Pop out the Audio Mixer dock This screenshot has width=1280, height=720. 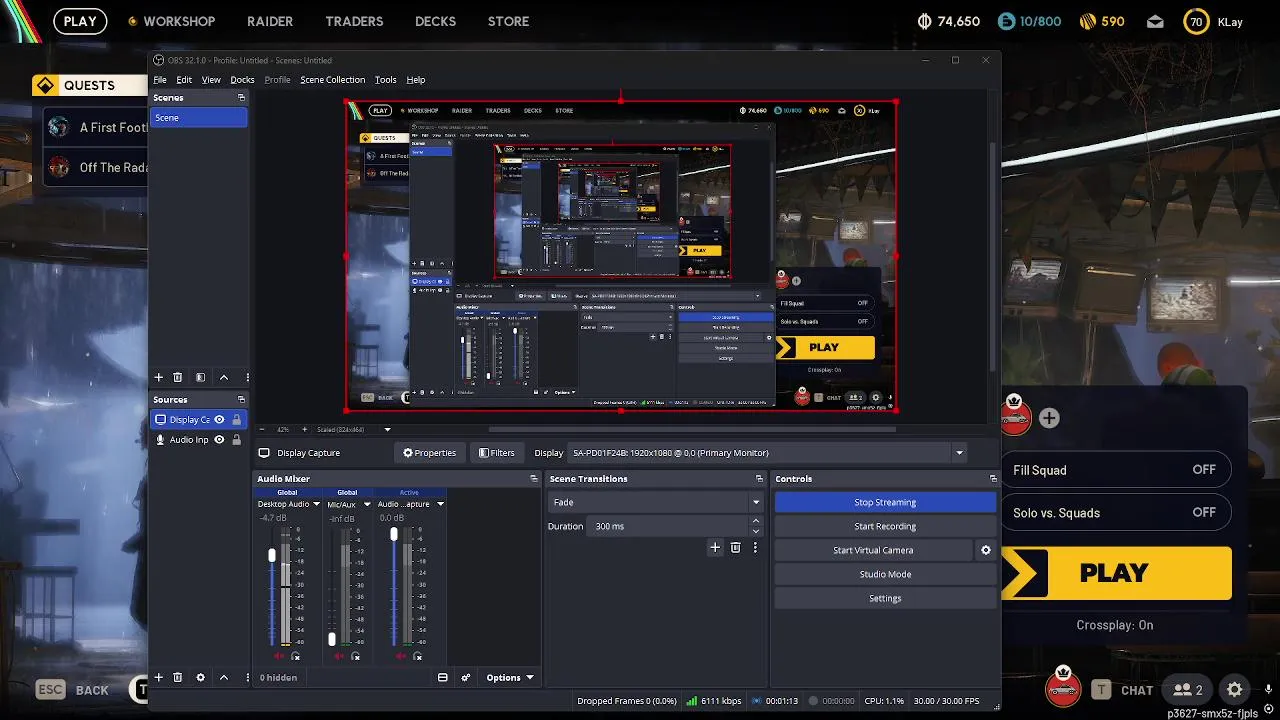click(534, 479)
